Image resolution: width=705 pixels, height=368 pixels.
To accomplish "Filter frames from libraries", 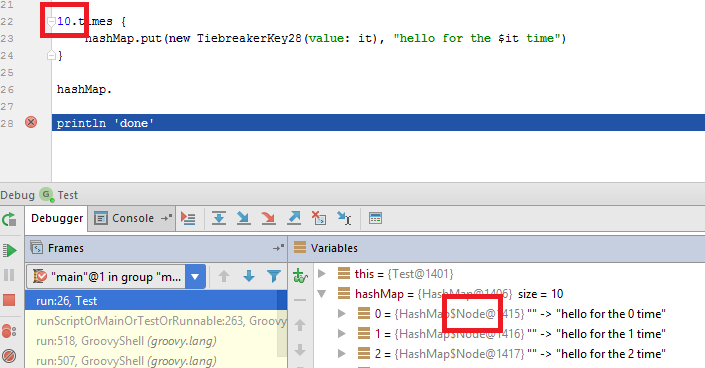I will (273, 276).
